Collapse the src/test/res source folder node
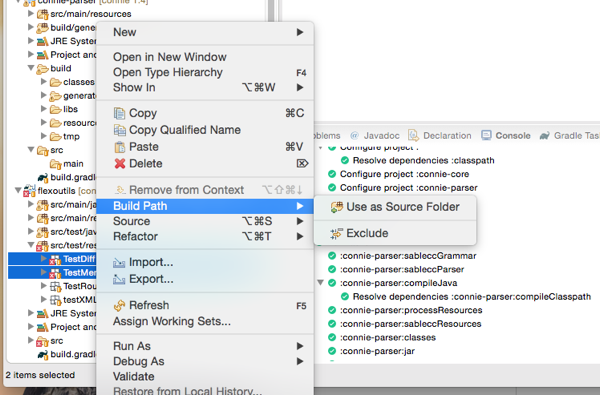The width and height of the screenshot is (600, 395). [31, 245]
